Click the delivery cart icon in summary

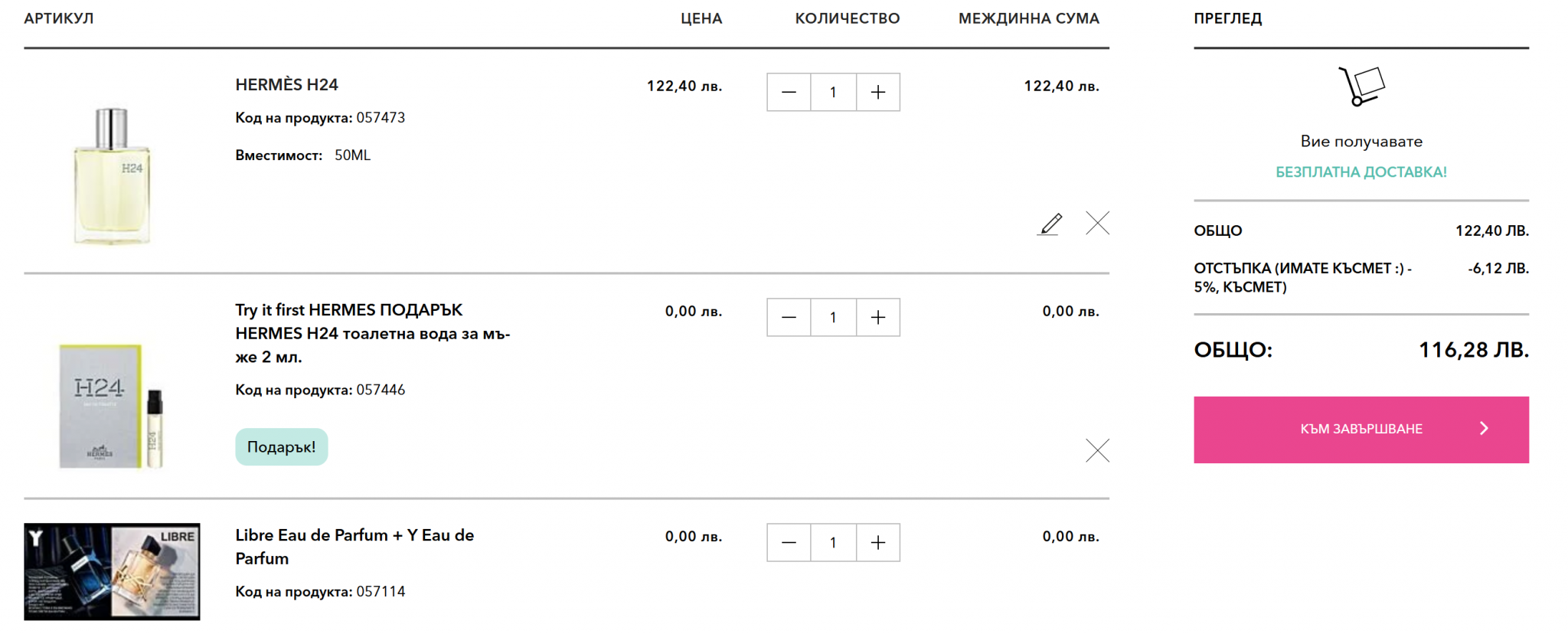(x=1361, y=86)
